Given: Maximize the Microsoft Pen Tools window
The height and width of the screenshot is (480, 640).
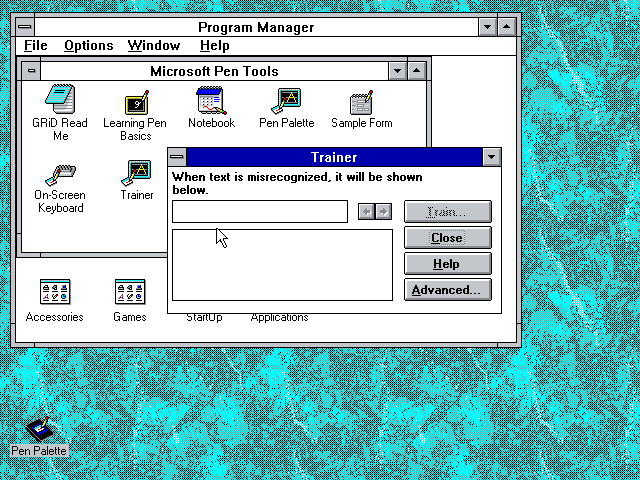Looking at the screenshot, I should 417,71.
